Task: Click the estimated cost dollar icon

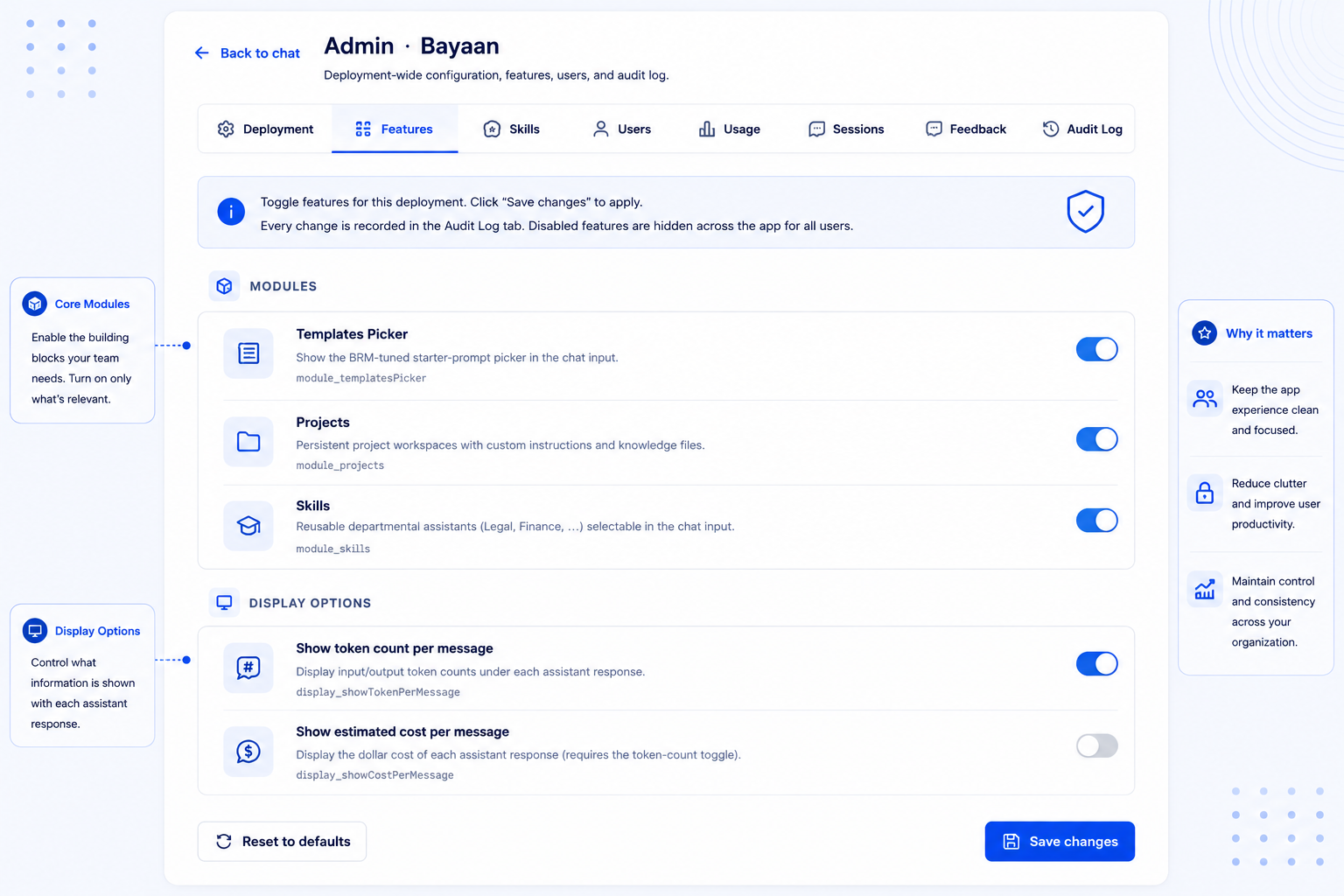Action: pos(248,751)
